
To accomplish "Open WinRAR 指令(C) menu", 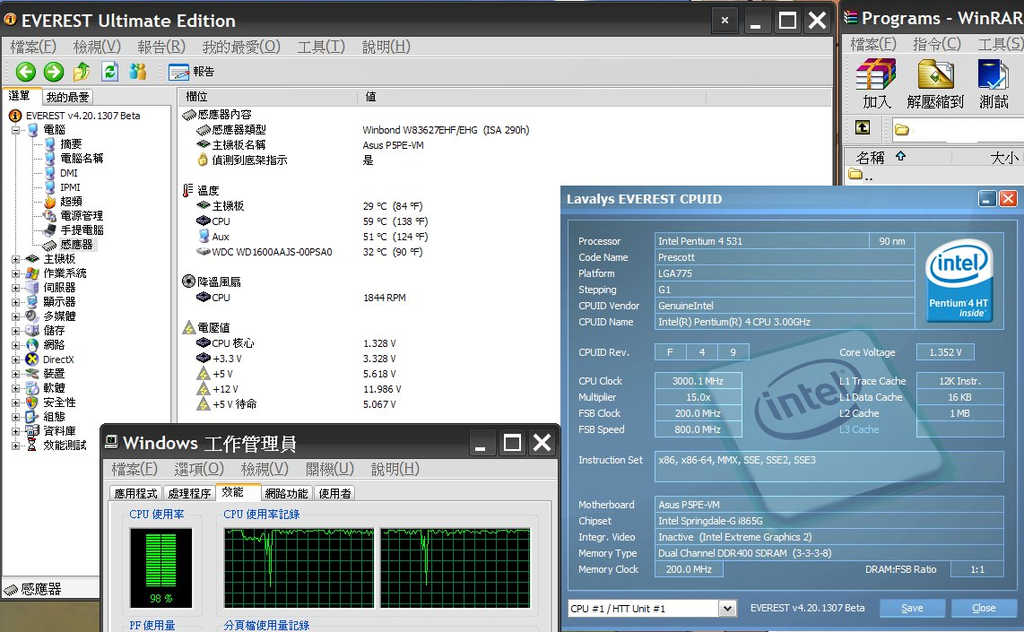I will coord(936,44).
